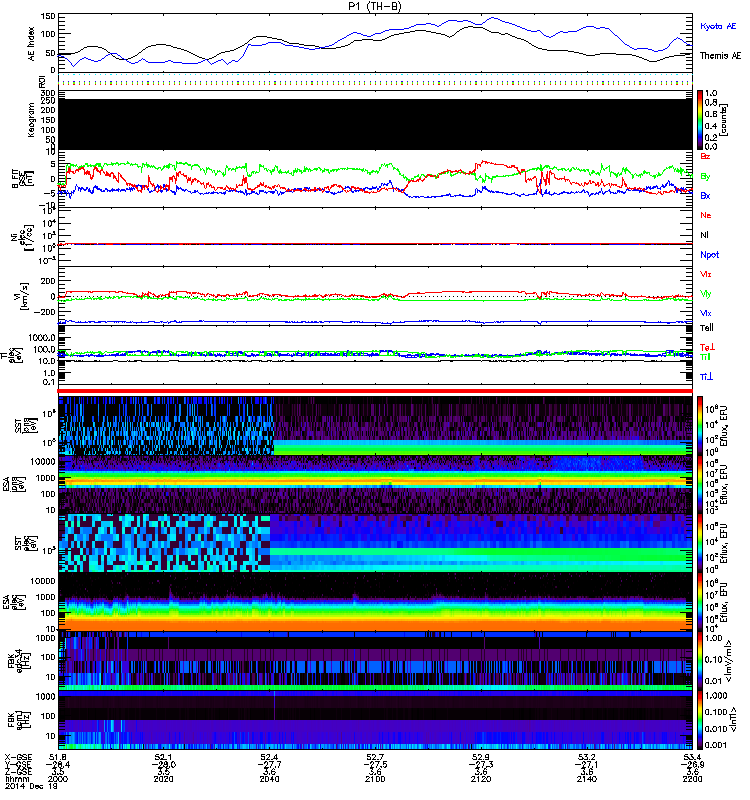Click the ESA electron Eflux color bar
The height and width of the screenshot is (800, 750).
(x=700, y=602)
